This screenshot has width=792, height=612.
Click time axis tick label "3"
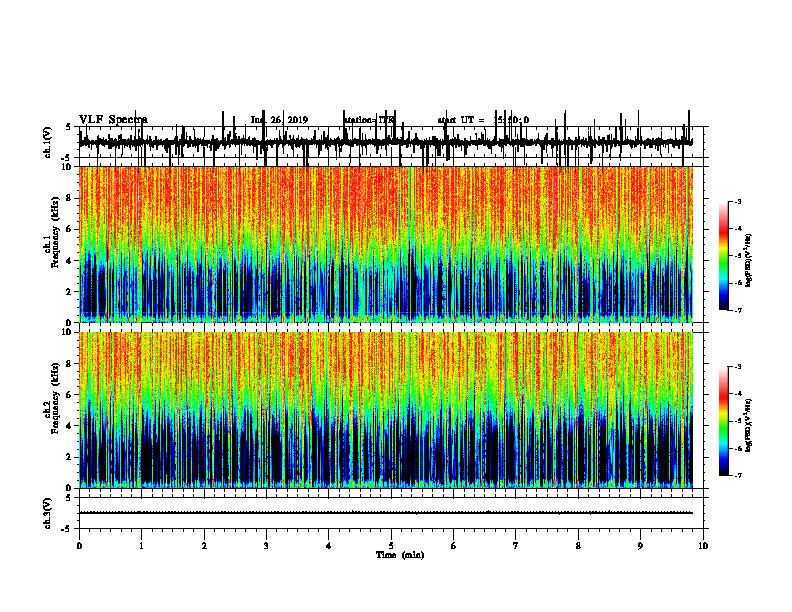pos(266,546)
